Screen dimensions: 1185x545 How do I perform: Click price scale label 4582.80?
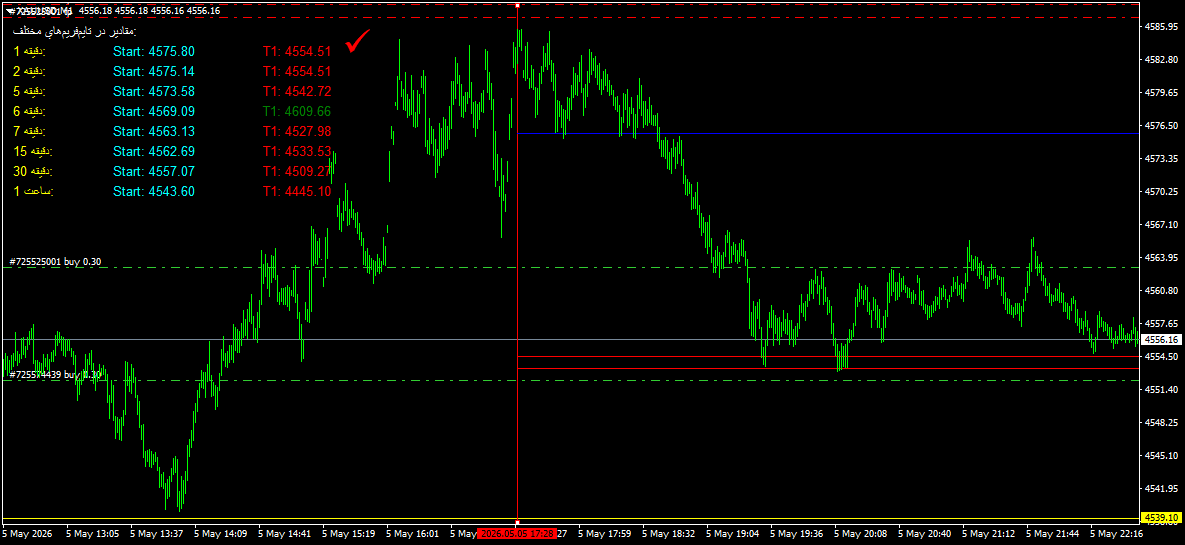pyautogui.click(x=1160, y=59)
